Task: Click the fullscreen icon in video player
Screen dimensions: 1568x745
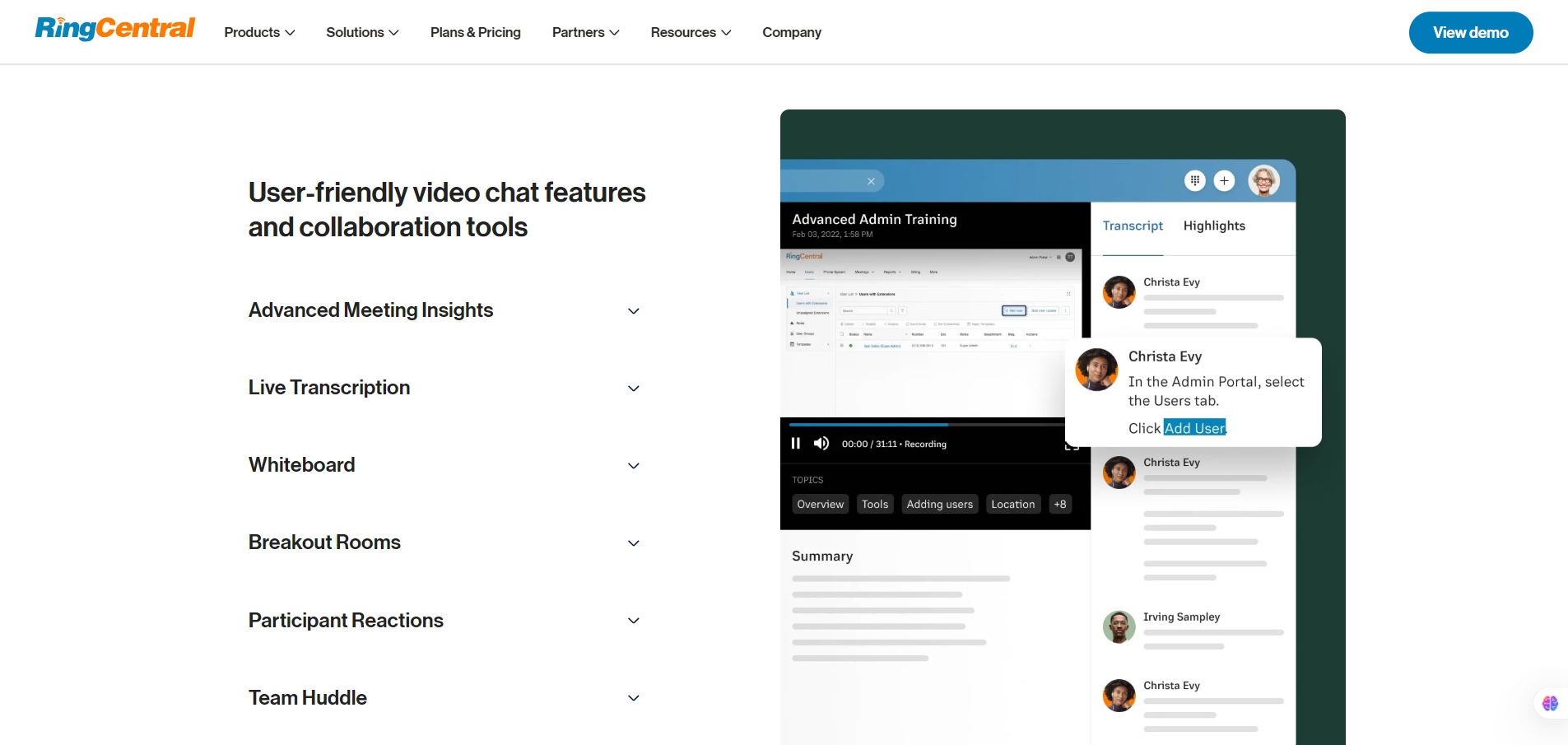Action: 1072,445
